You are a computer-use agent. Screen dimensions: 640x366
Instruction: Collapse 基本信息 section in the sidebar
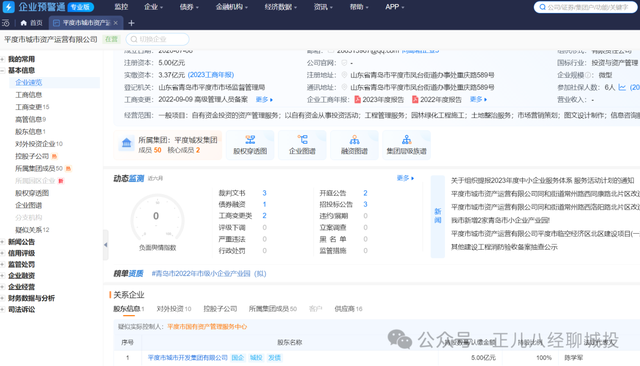tap(2, 70)
